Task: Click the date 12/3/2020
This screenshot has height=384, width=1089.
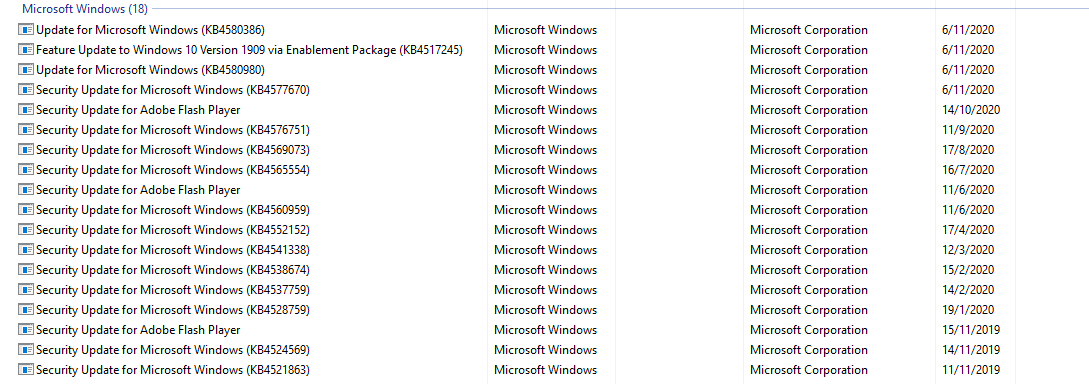Action: pos(968,250)
